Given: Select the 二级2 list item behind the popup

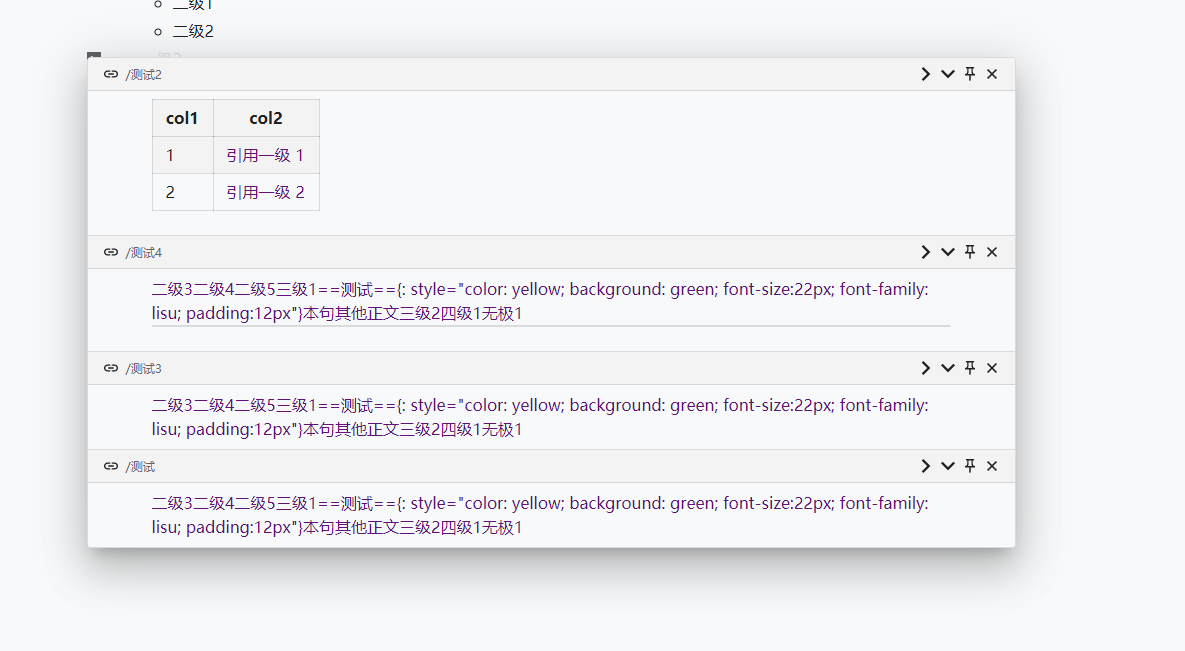Looking at the screenshot, I should point(193,31).
